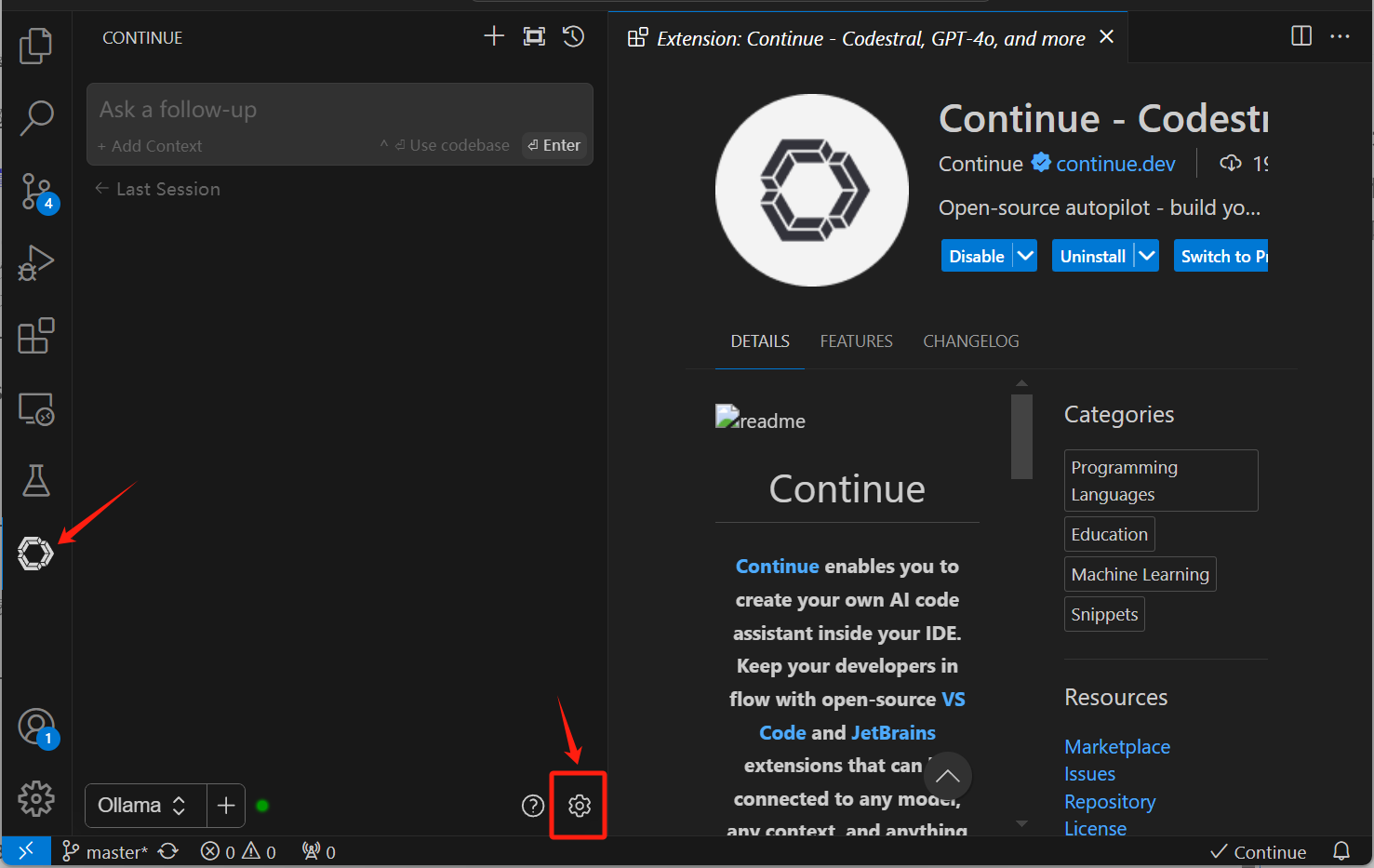1374x868 pixels.
Task: Open errors and warnings in status bar
Action: tap(238, 851)
